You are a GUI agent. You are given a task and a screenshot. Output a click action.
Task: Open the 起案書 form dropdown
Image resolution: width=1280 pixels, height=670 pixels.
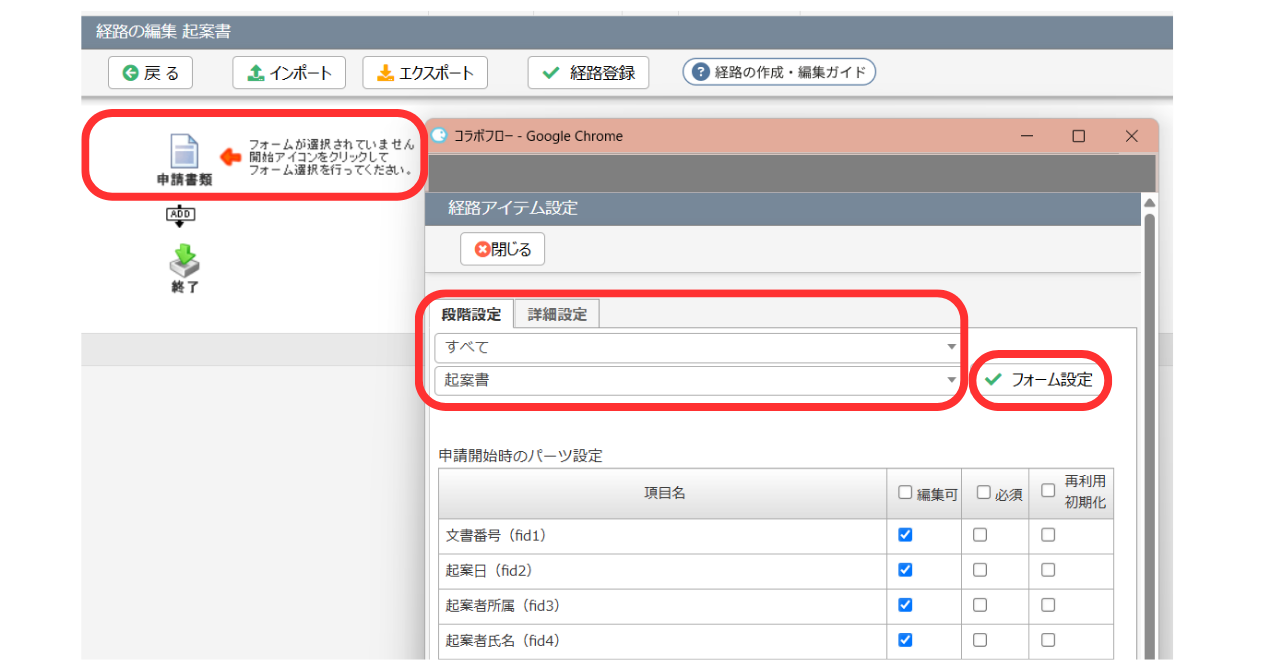coord(698,380)
